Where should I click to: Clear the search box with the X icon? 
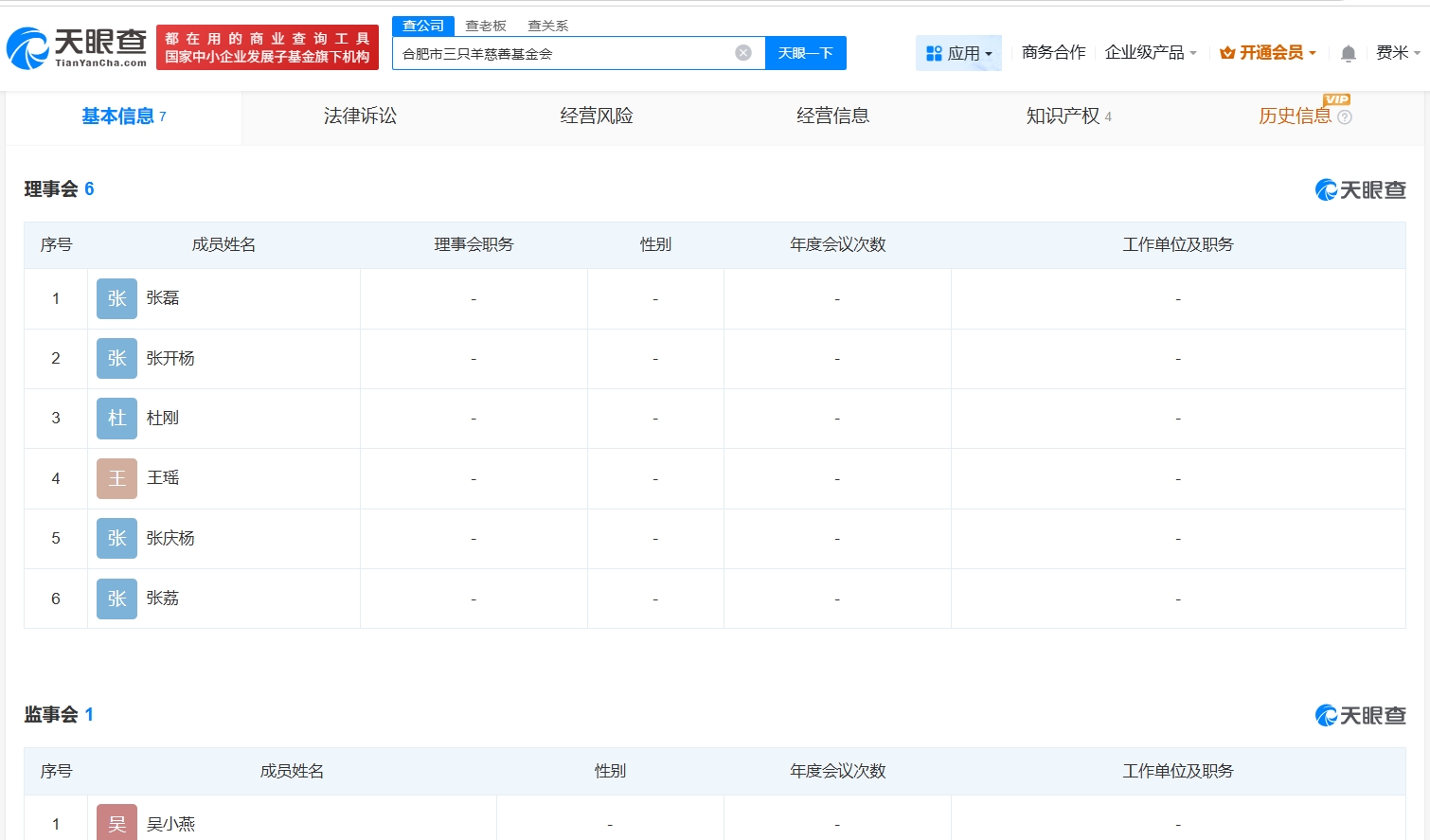(x=743, y=53)
